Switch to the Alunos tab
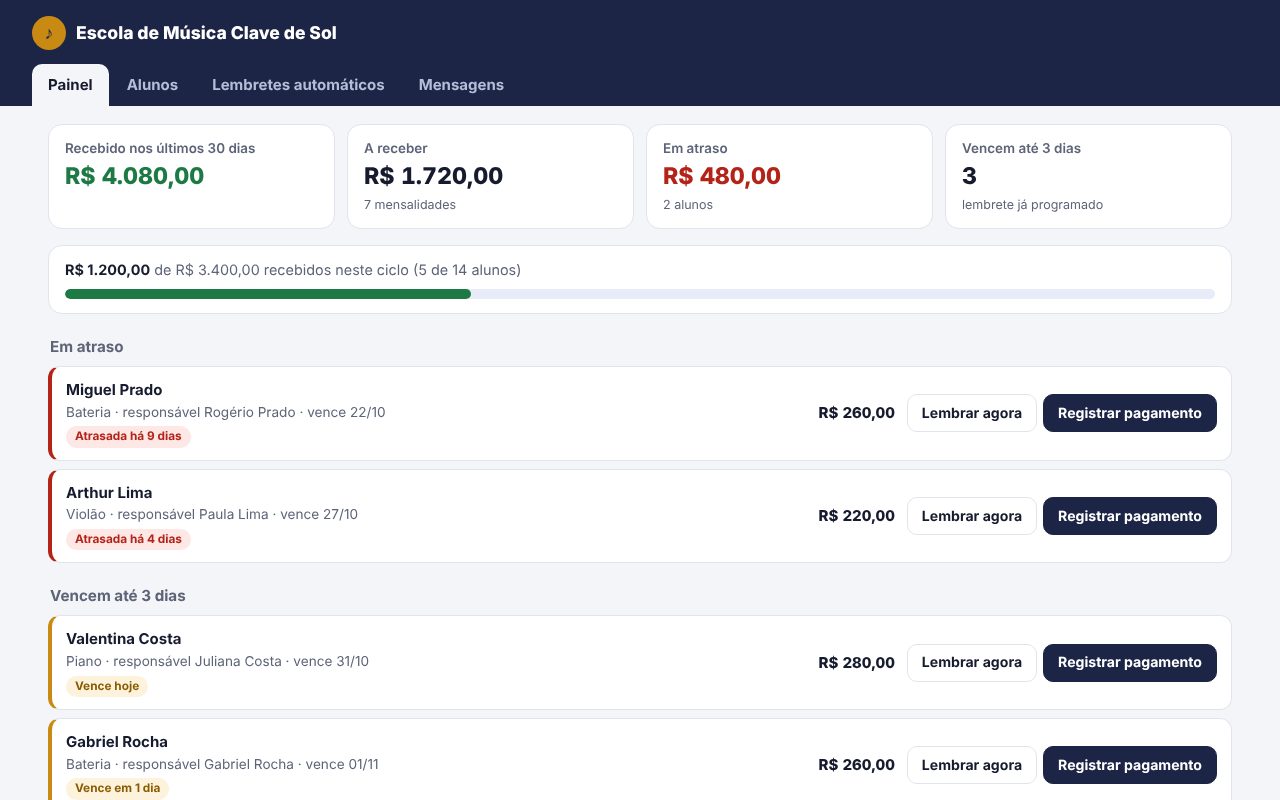1280x800 pixels. click(152, 85)
